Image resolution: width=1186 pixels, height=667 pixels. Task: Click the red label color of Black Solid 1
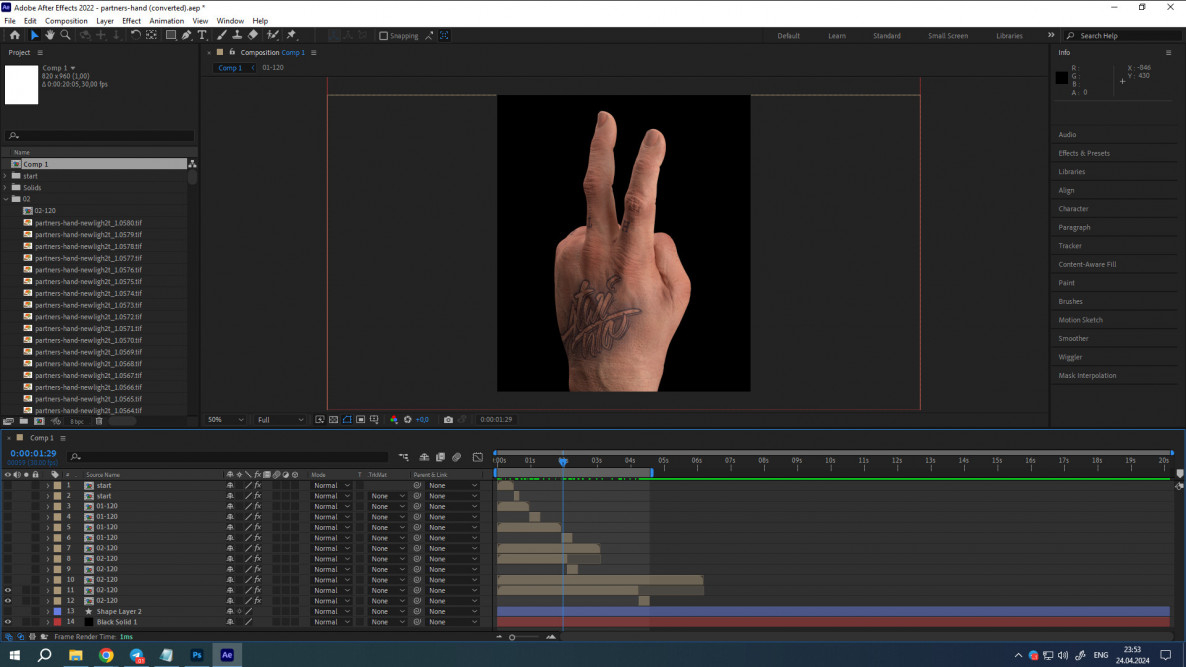57,622
